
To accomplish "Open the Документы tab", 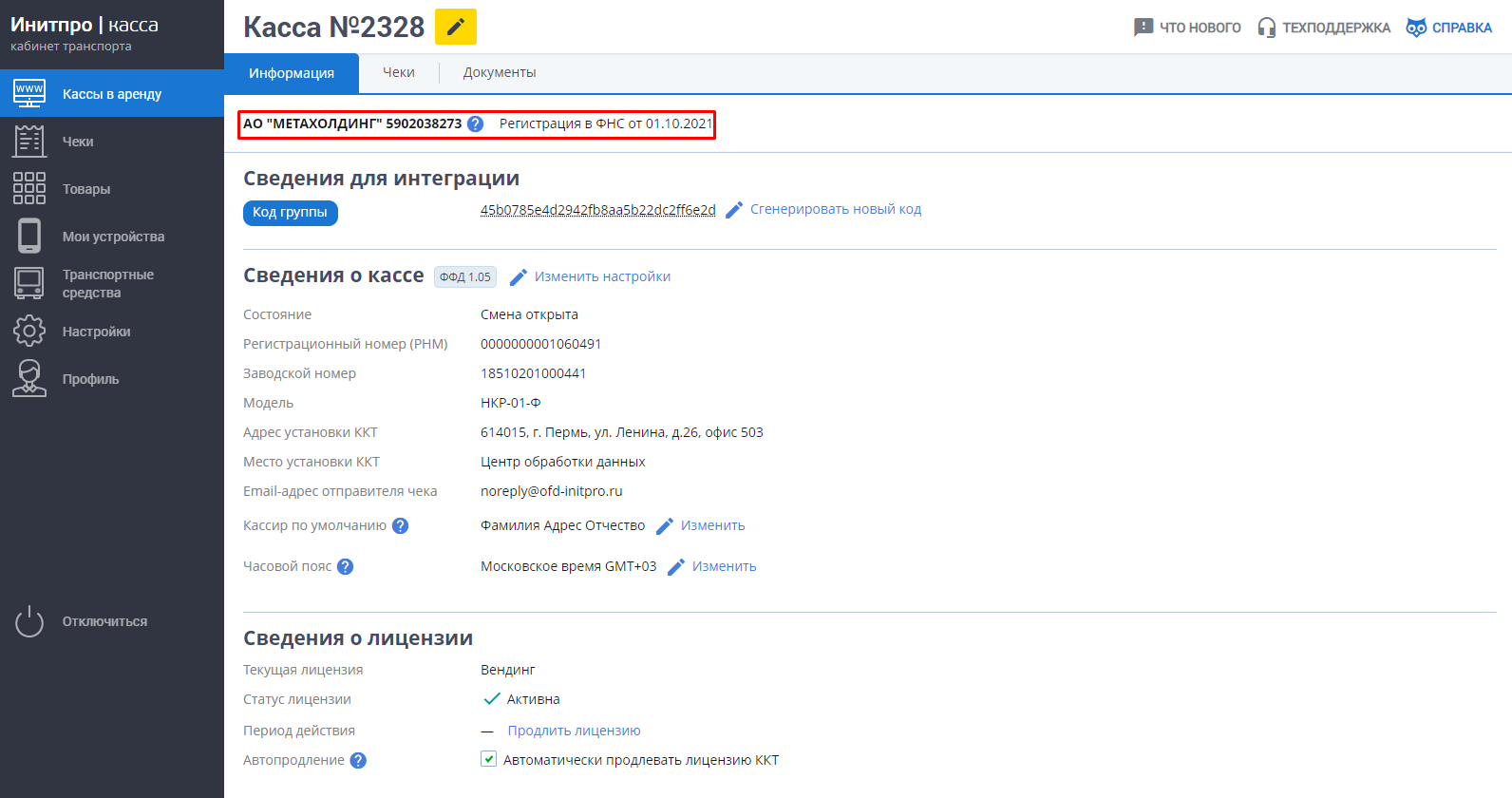I will pos(500,72).
